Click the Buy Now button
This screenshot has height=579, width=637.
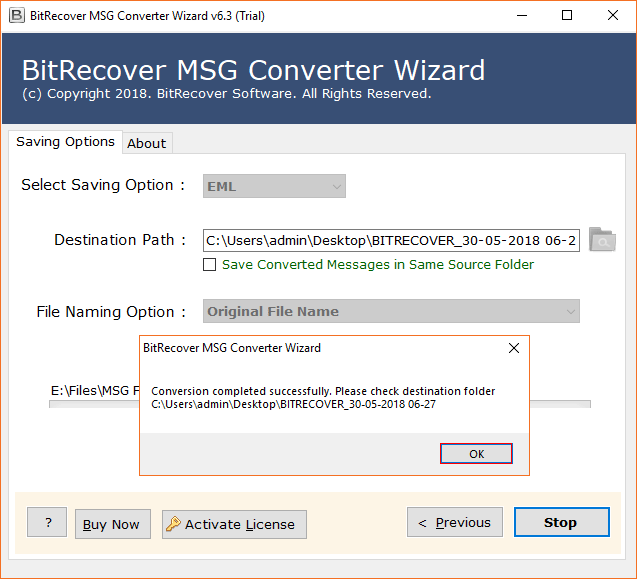pyautogui.click(x=113, y=524)
